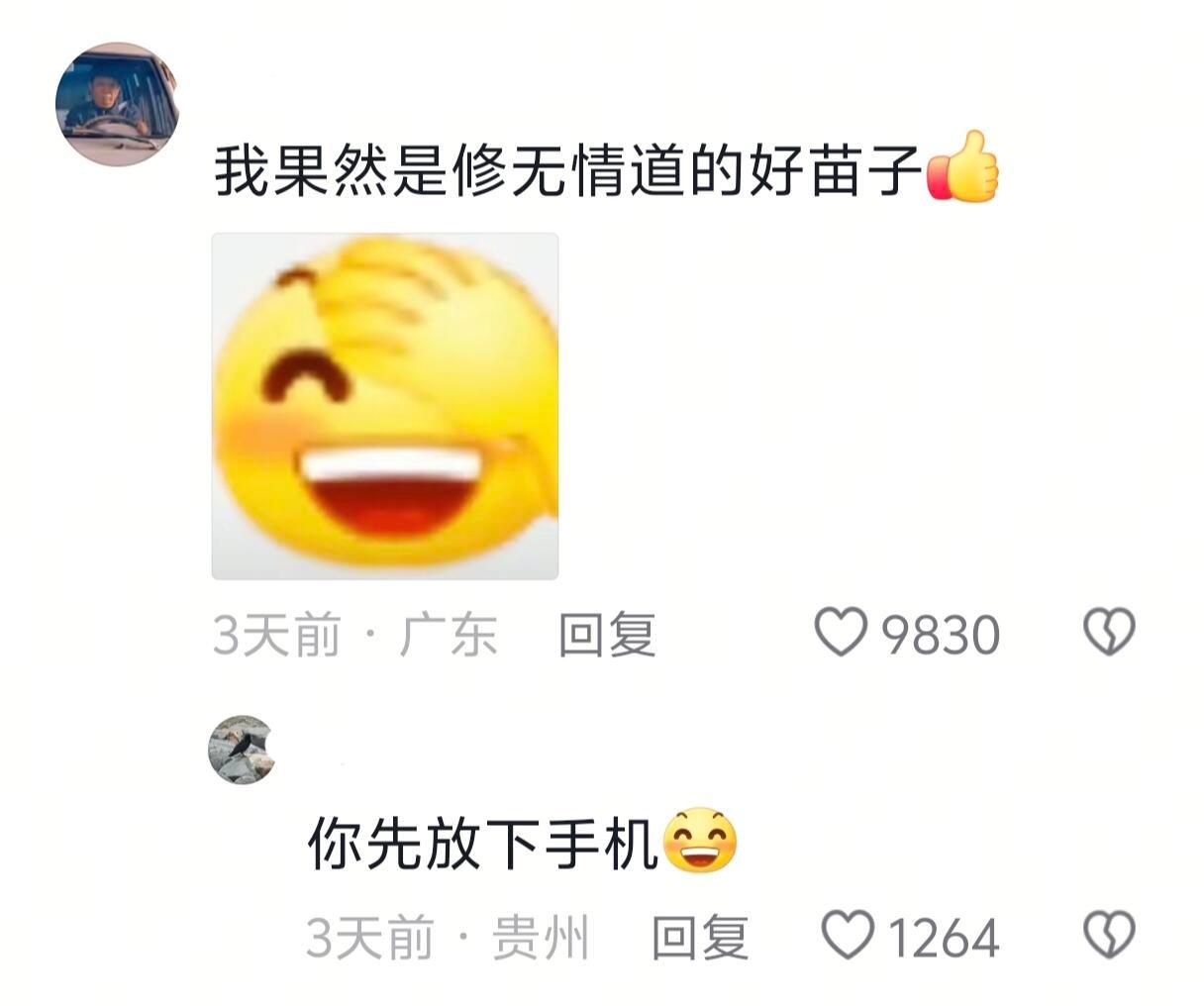This screenshot has height=1006, width=1204.
Task: Tap the 9830 like count
Action: 941,635
